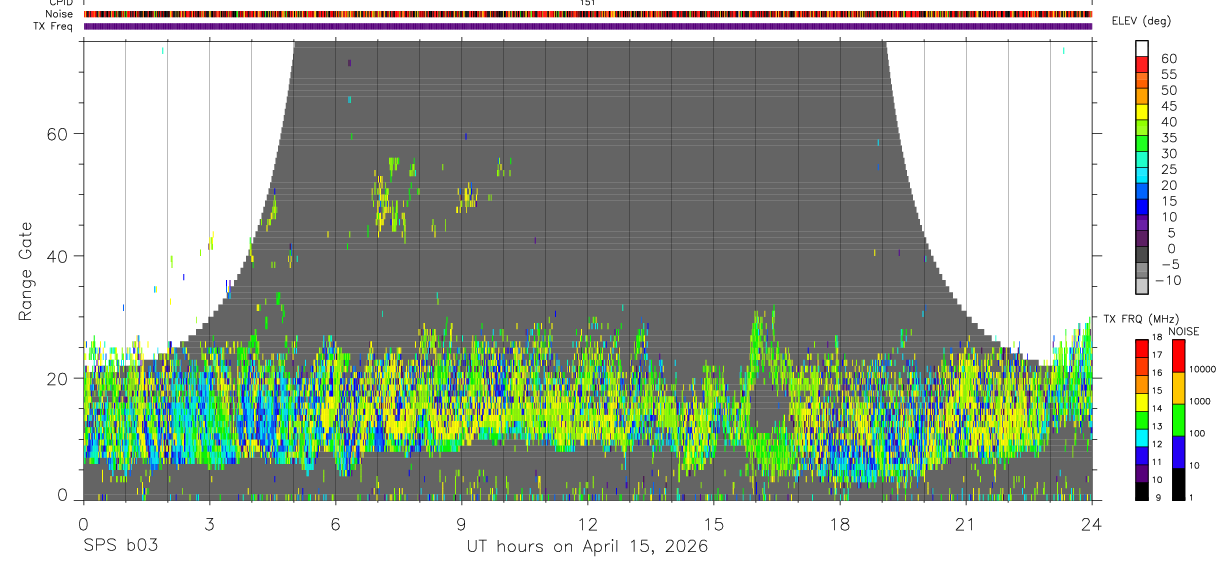Click the "Range Gate" y-axis label
Viewport: 1228px width, 567px height.
pos(25,271)
